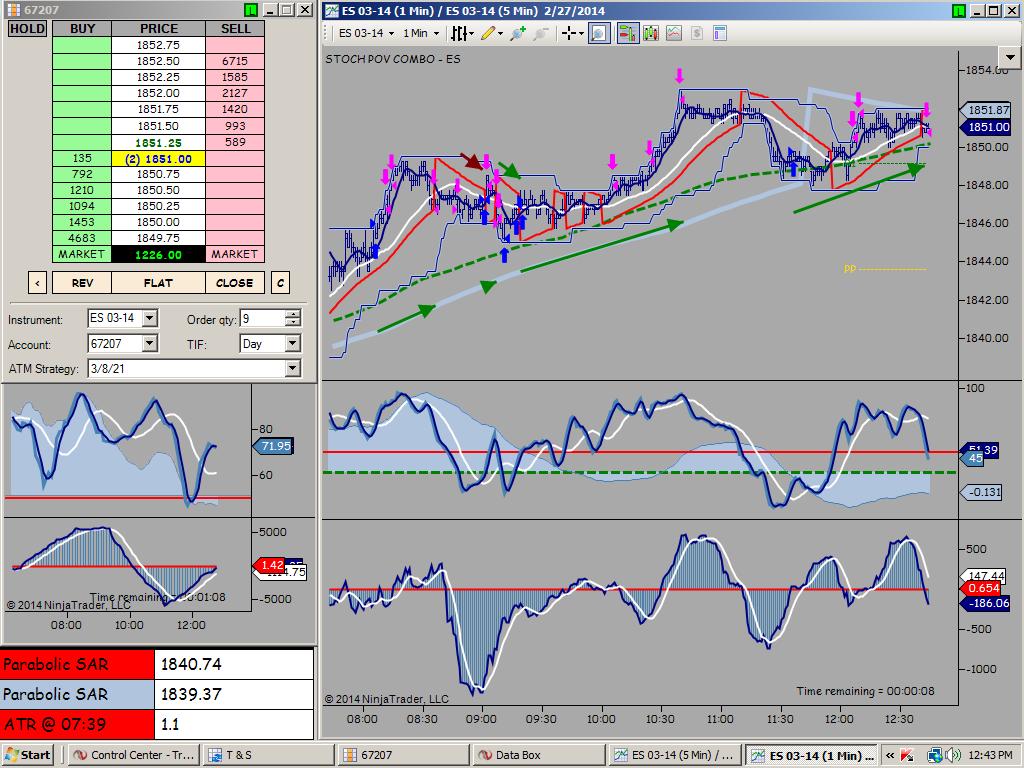1024x768 pixels.
Task: Open the candlestick data series icon
Action: coord(650,33)
